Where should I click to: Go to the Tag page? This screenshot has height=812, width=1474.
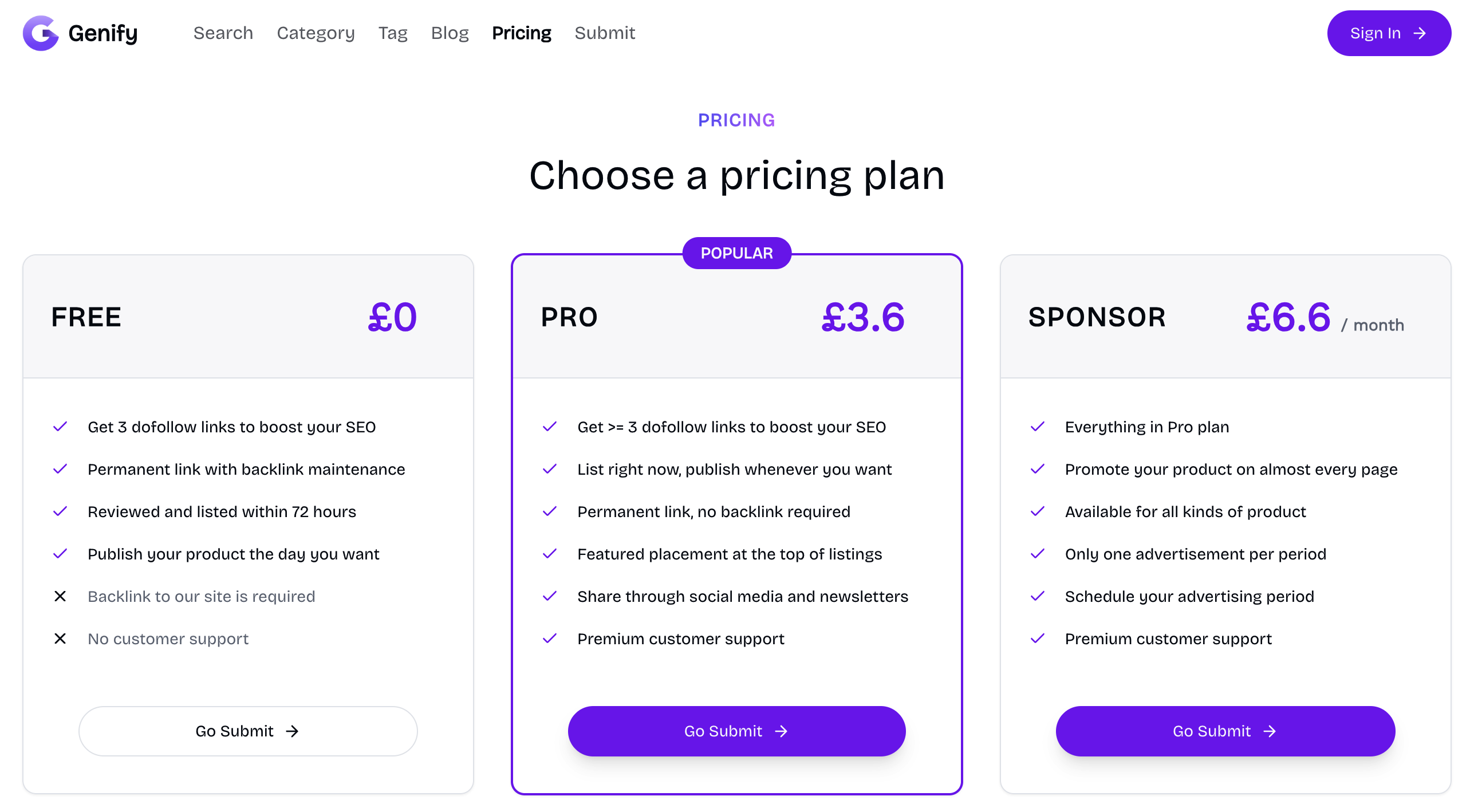tap(393, 33)
